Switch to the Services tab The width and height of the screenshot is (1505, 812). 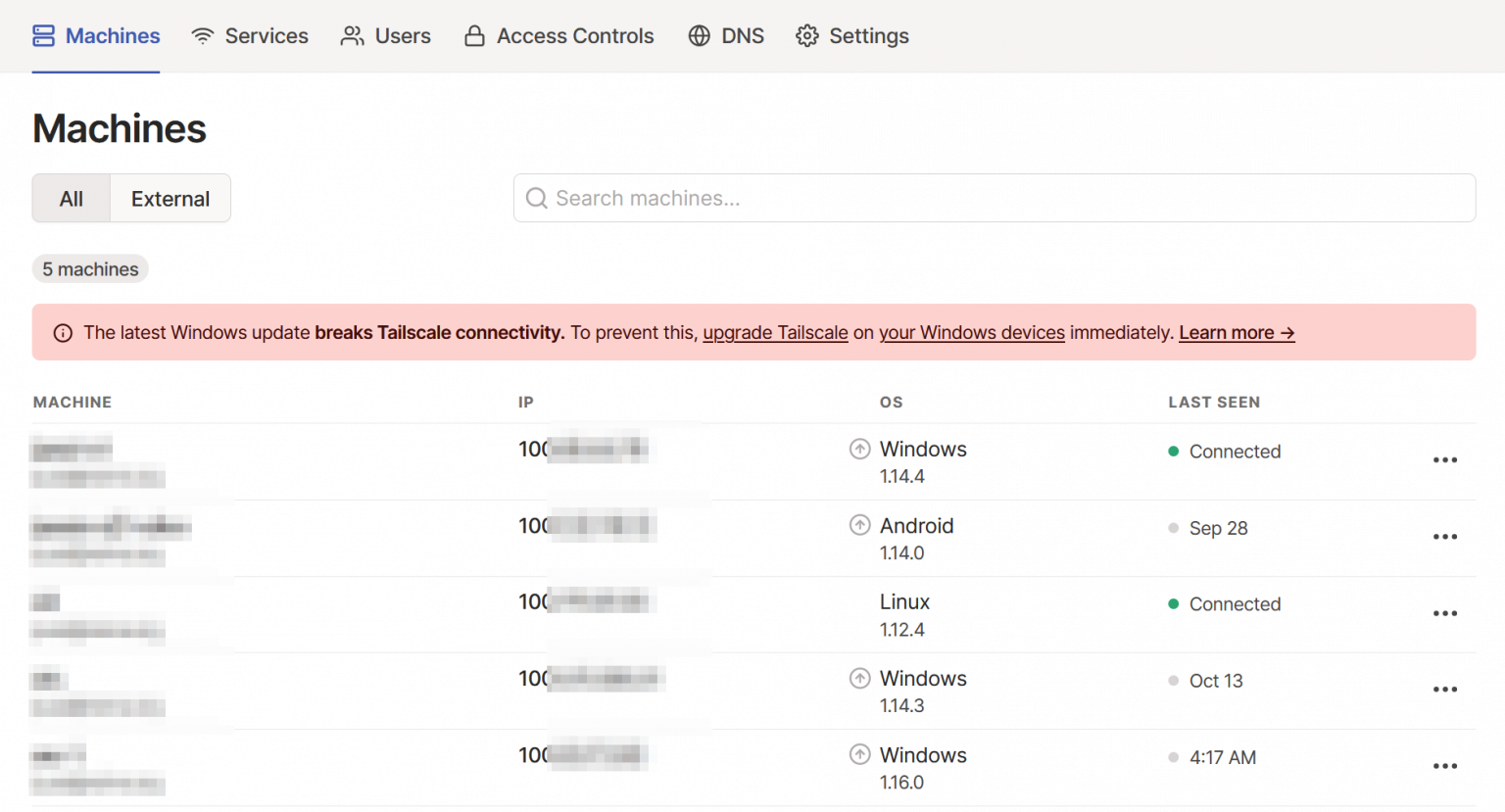pyautogui.click(x=250, y=36)
